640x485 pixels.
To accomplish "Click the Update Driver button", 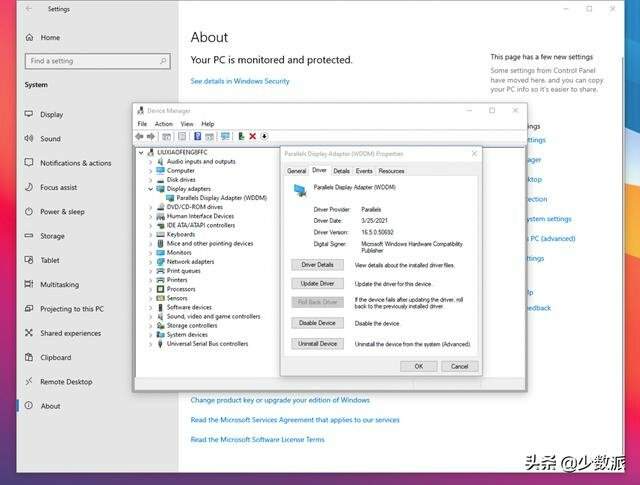I will tap(318, 283).
